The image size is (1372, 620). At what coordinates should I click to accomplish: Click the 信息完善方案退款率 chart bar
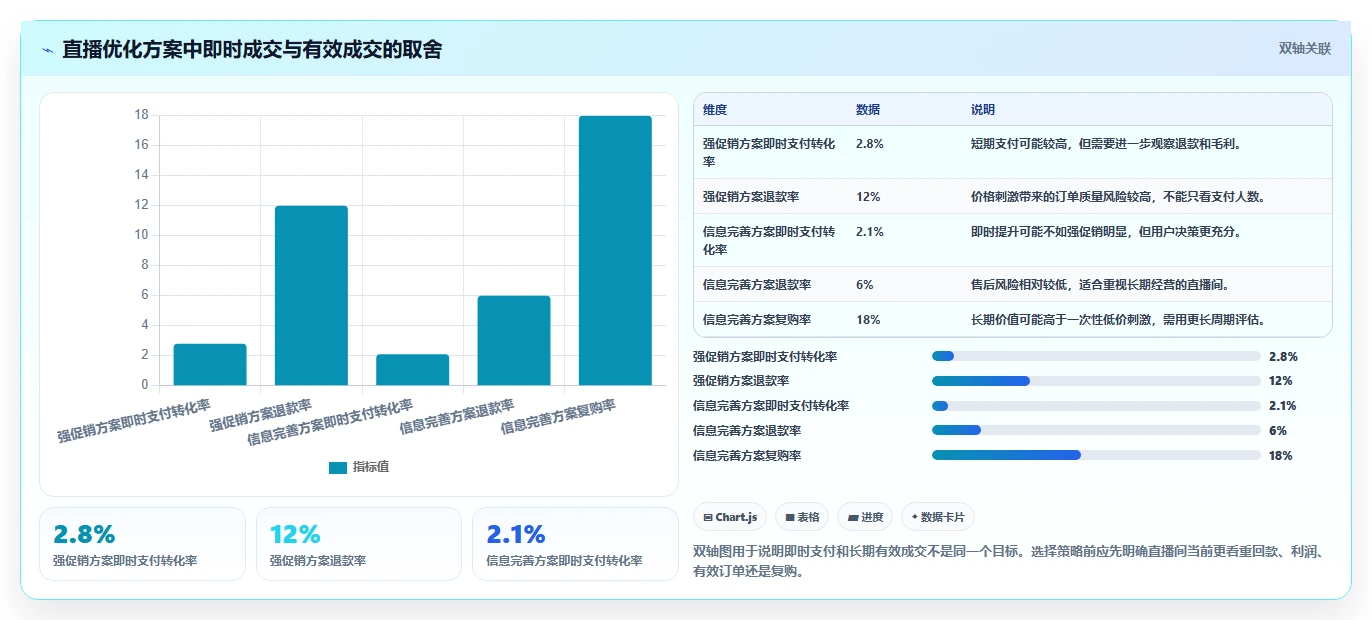point(514,340)
